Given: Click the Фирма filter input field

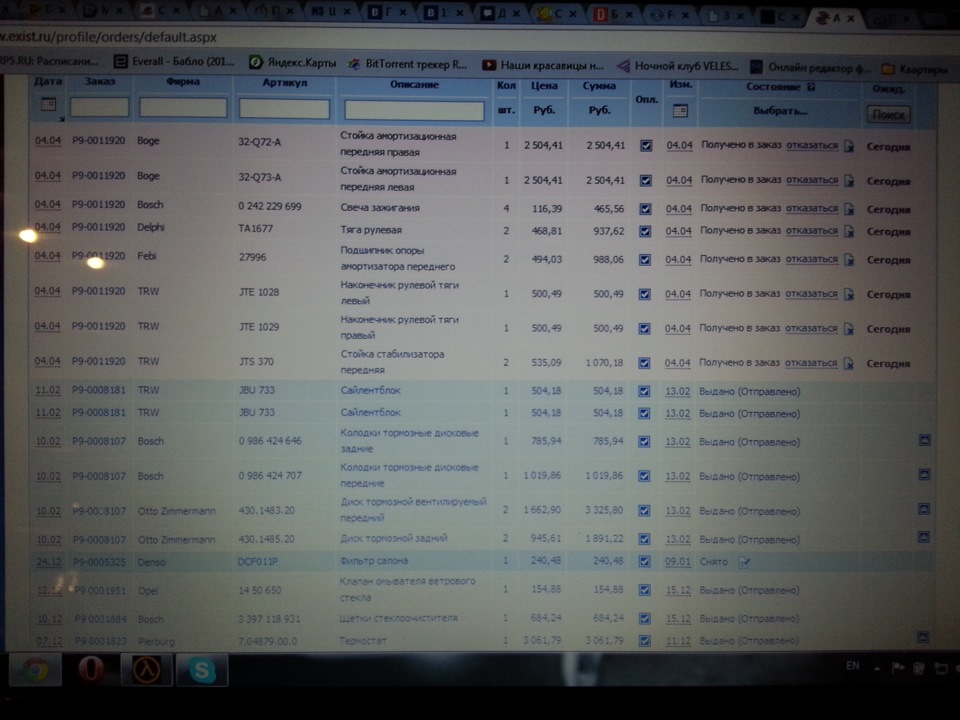Looking at the screenshot, I should coord(183,107).
